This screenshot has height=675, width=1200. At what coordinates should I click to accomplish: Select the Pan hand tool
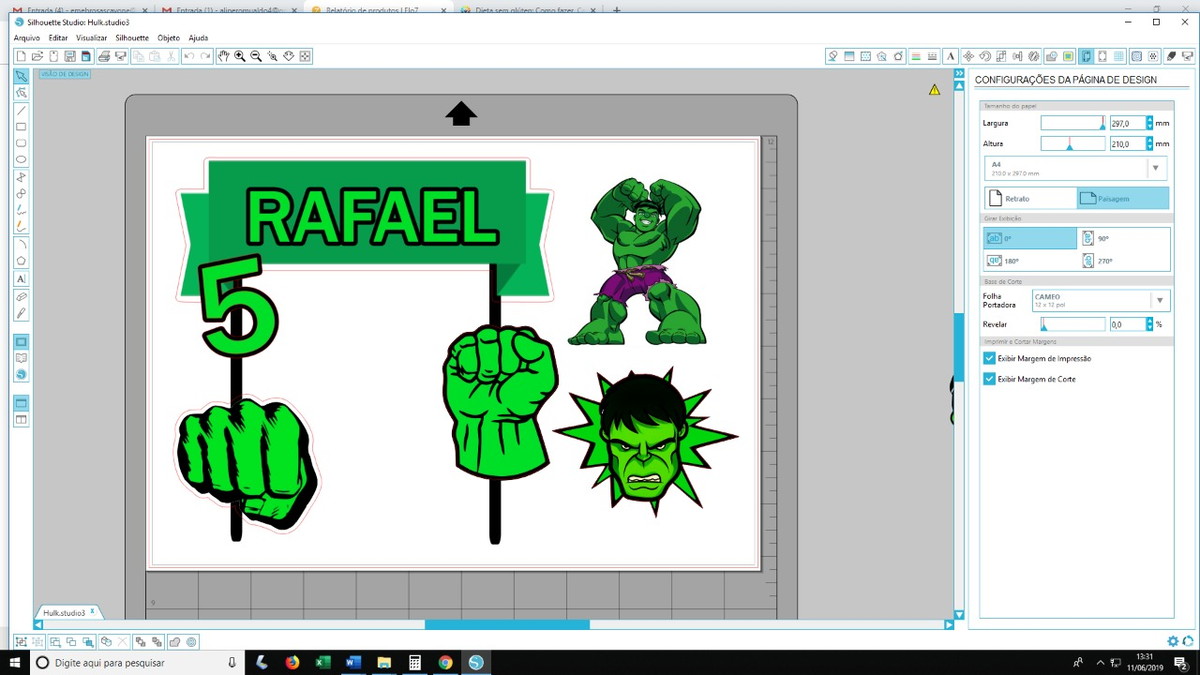point(223,56)
